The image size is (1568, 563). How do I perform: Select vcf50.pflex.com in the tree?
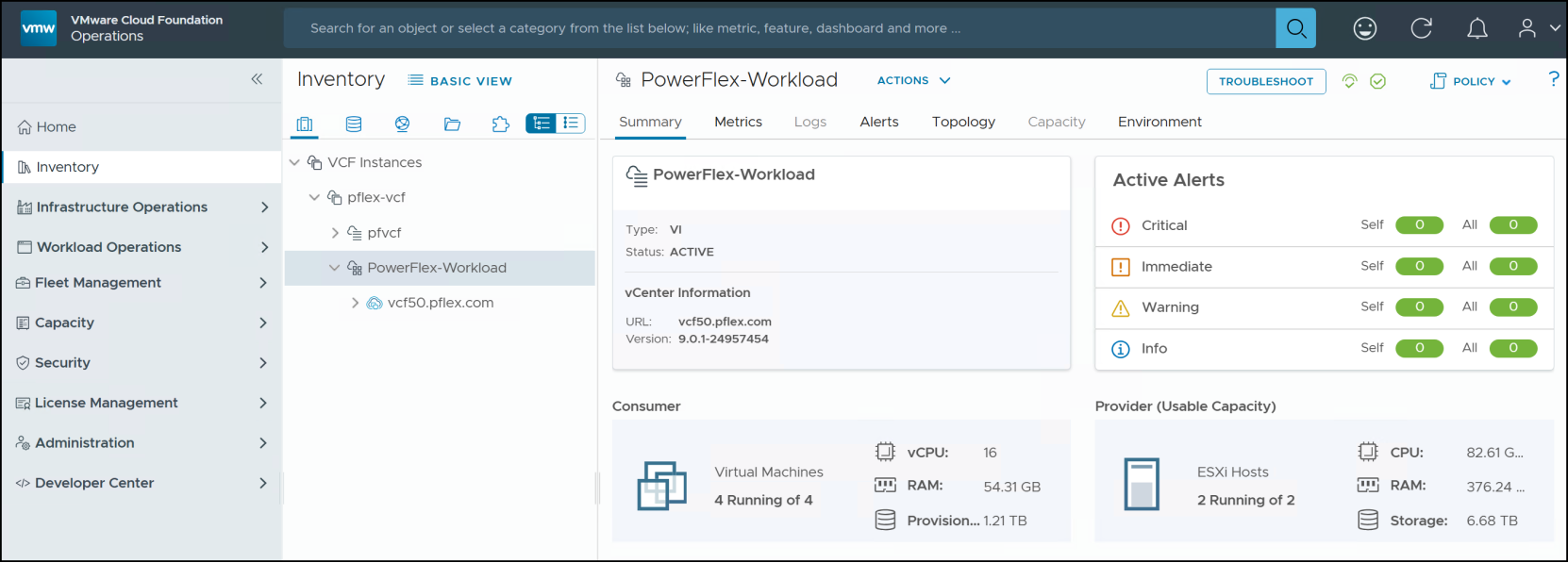pos(441,303)
